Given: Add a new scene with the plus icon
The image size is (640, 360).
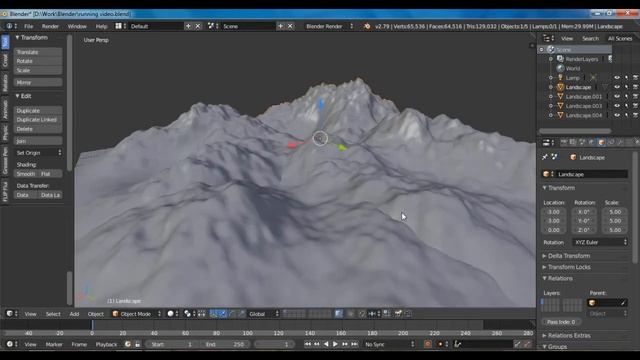Looking at the screenshot, I should coord(280,26).
